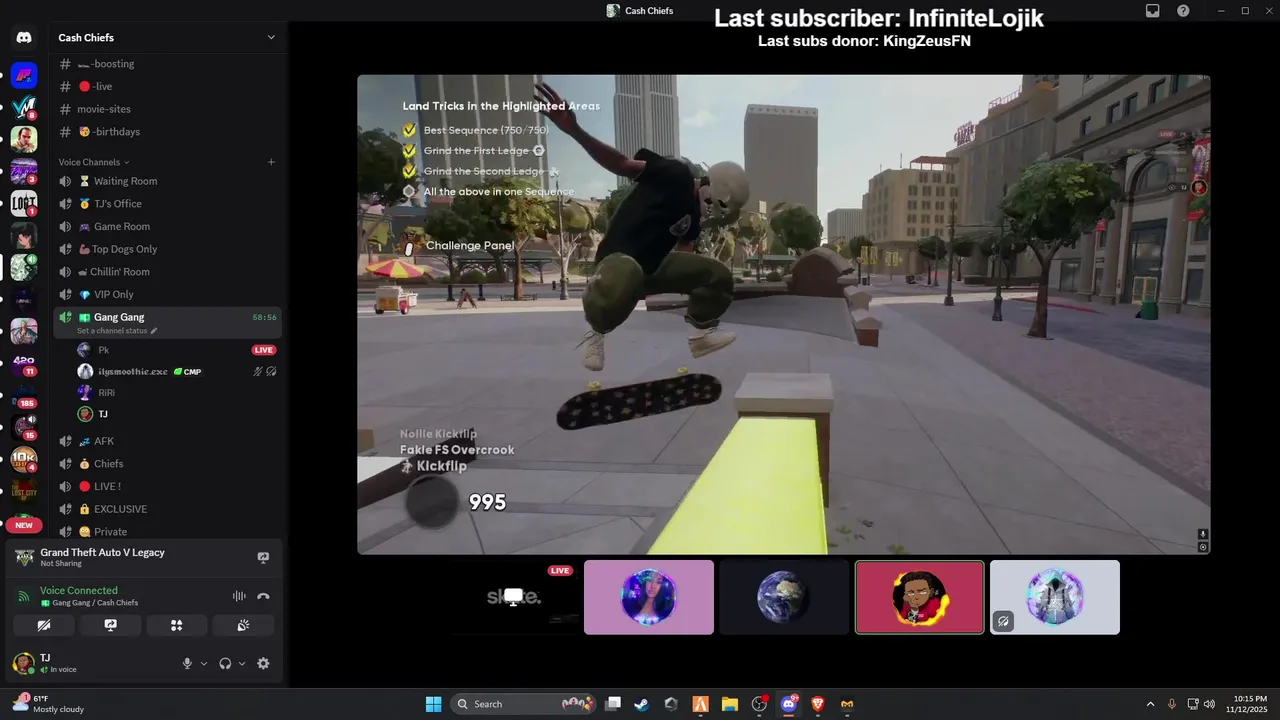
Task: Collapse the Voice Channels category
Action: pos(94,162)
